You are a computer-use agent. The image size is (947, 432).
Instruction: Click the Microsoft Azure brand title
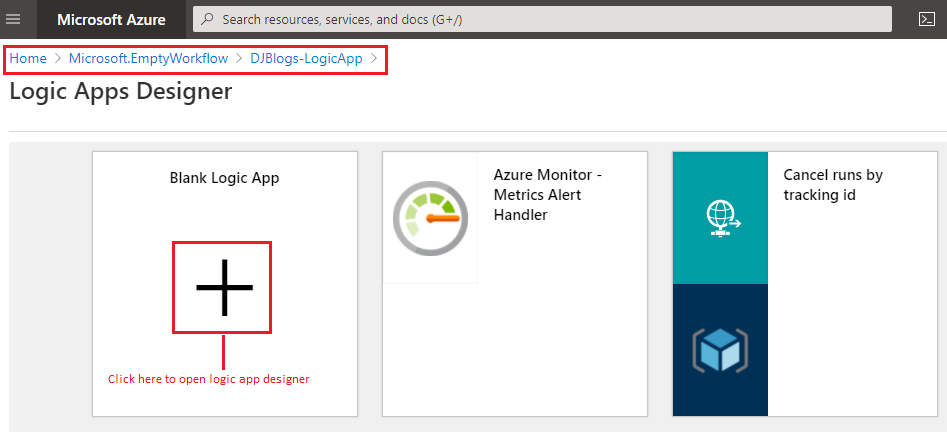[x=111, y=20]
